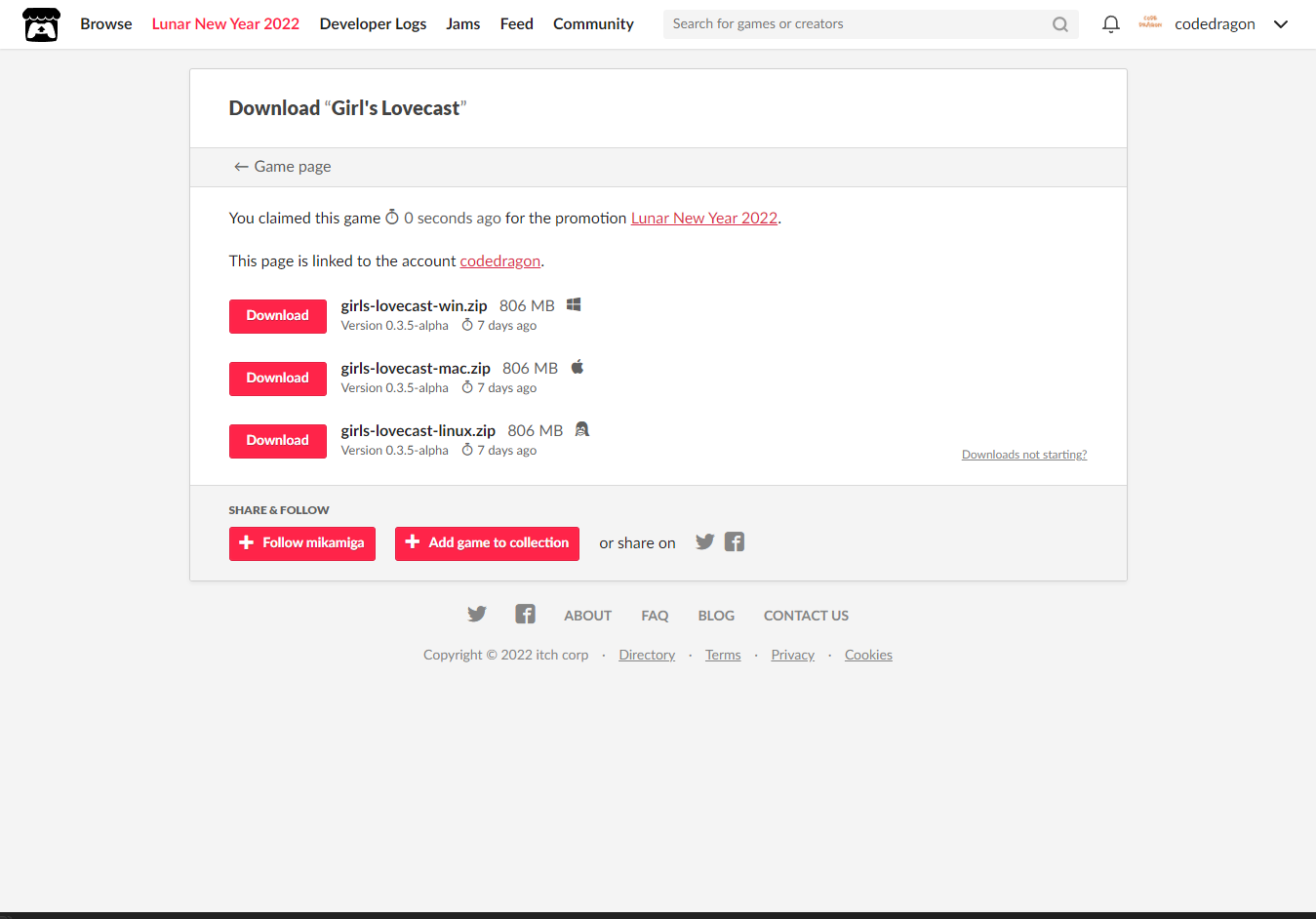
Task: Open the Cookies footer link
Action: (x=868, y=655)
